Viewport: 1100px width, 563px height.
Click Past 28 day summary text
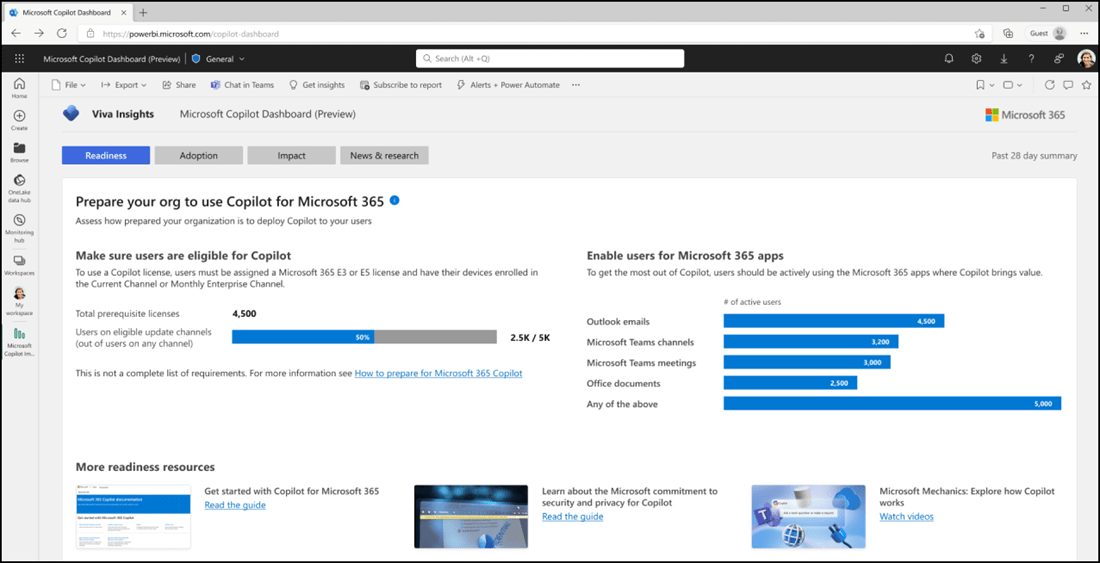1035,156
